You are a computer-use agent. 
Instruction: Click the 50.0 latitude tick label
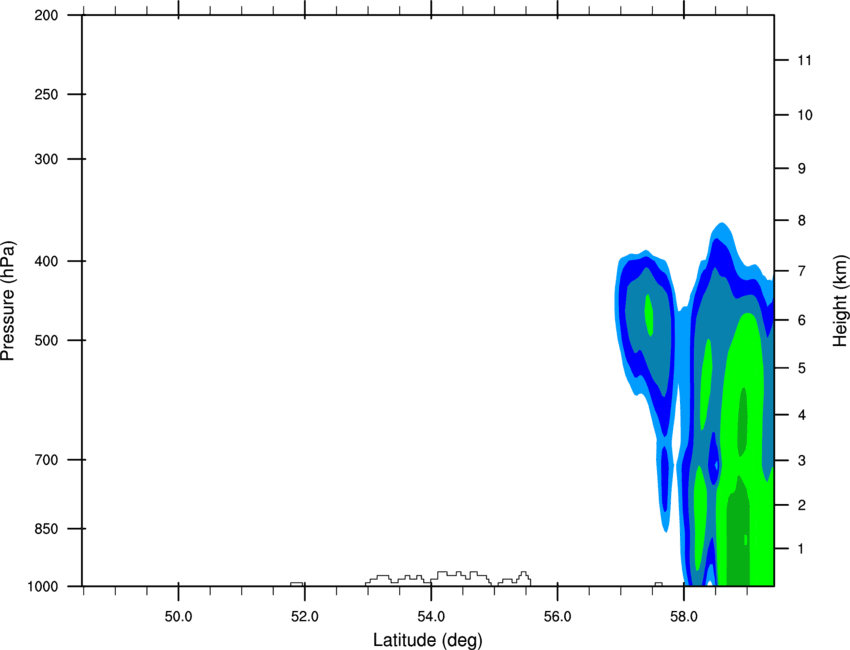[178, 617]
